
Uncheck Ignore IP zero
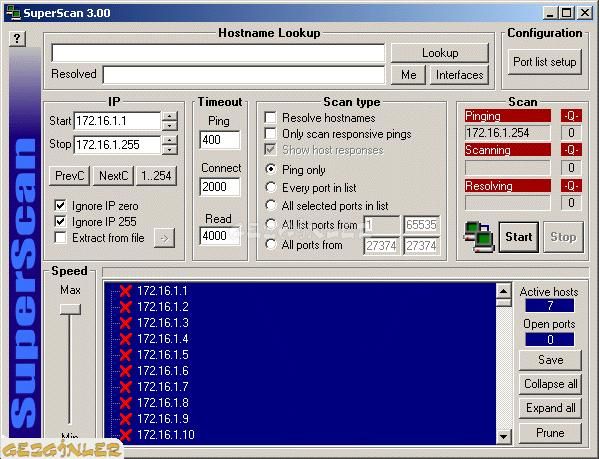click(x=60, y=205)
